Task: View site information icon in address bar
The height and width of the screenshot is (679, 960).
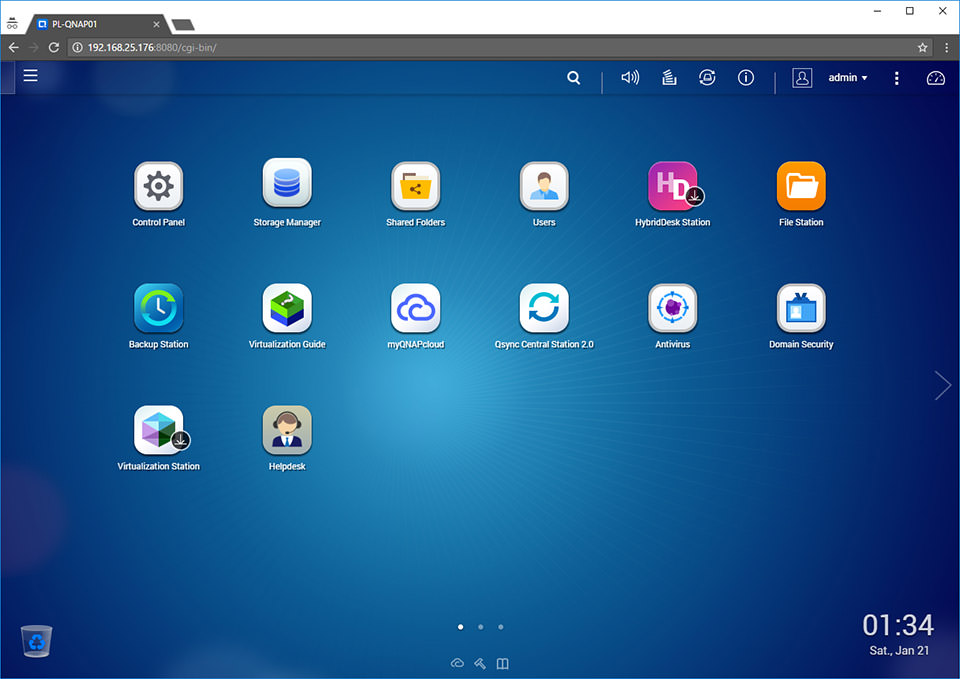Action: (78, 47)
